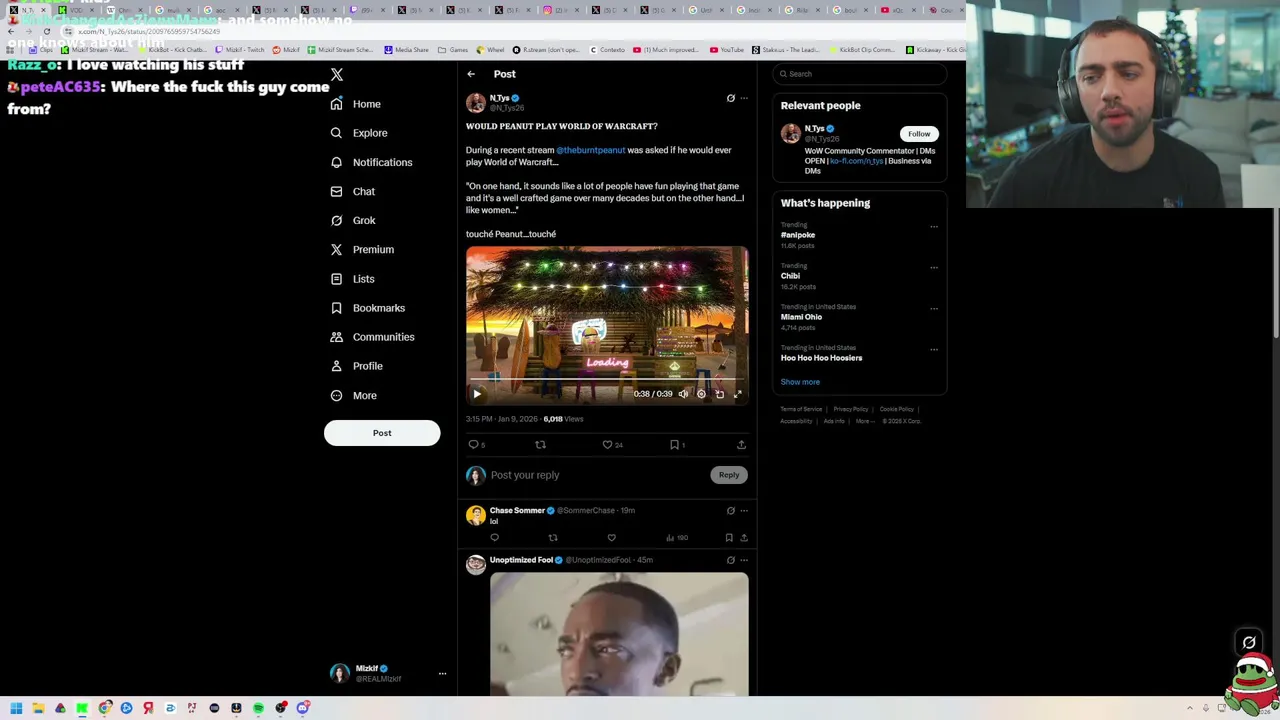Open Profile page
This screenshot has width=1280, height=720.
pos(356,366)
